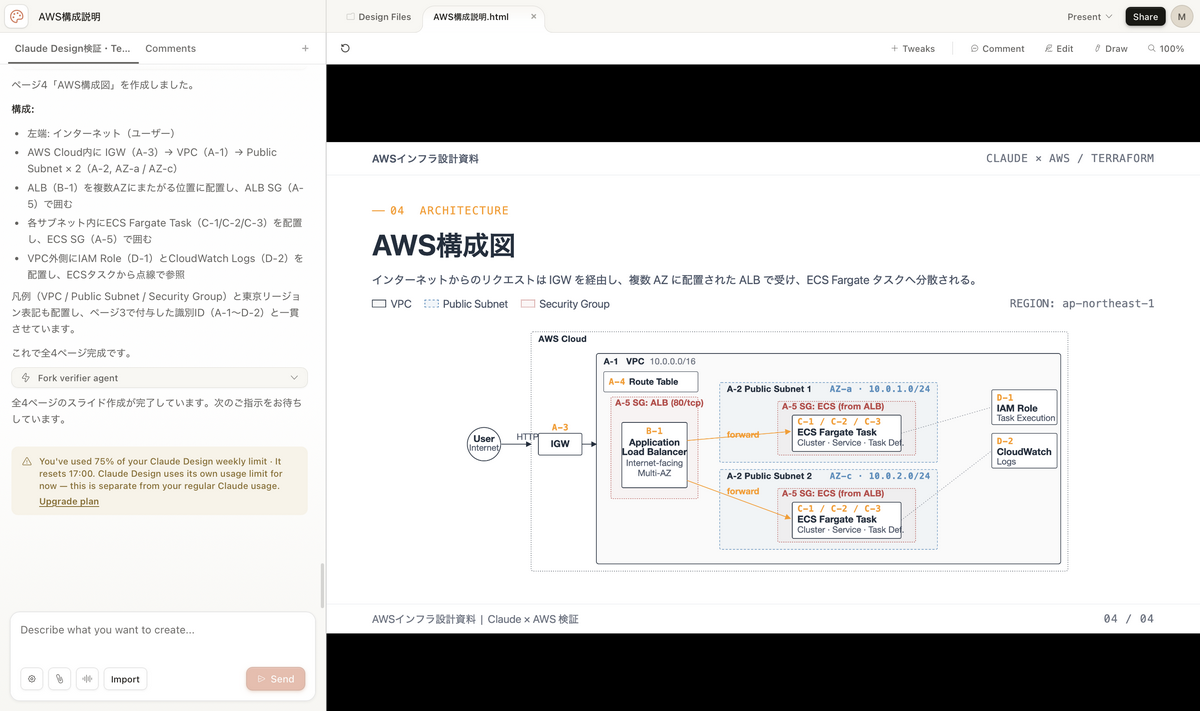Screen dimensions: 1200x711
Task: Open the 100% zoom control
Action: [x=1166, y=48]
